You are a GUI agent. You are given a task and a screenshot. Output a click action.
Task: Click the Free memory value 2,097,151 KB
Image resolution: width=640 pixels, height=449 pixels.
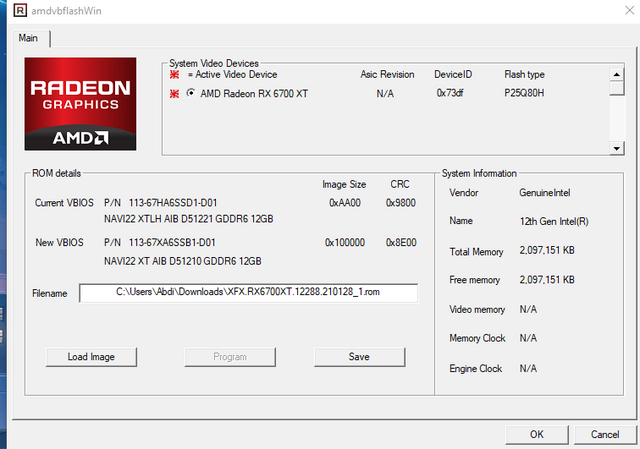[547, 280]
